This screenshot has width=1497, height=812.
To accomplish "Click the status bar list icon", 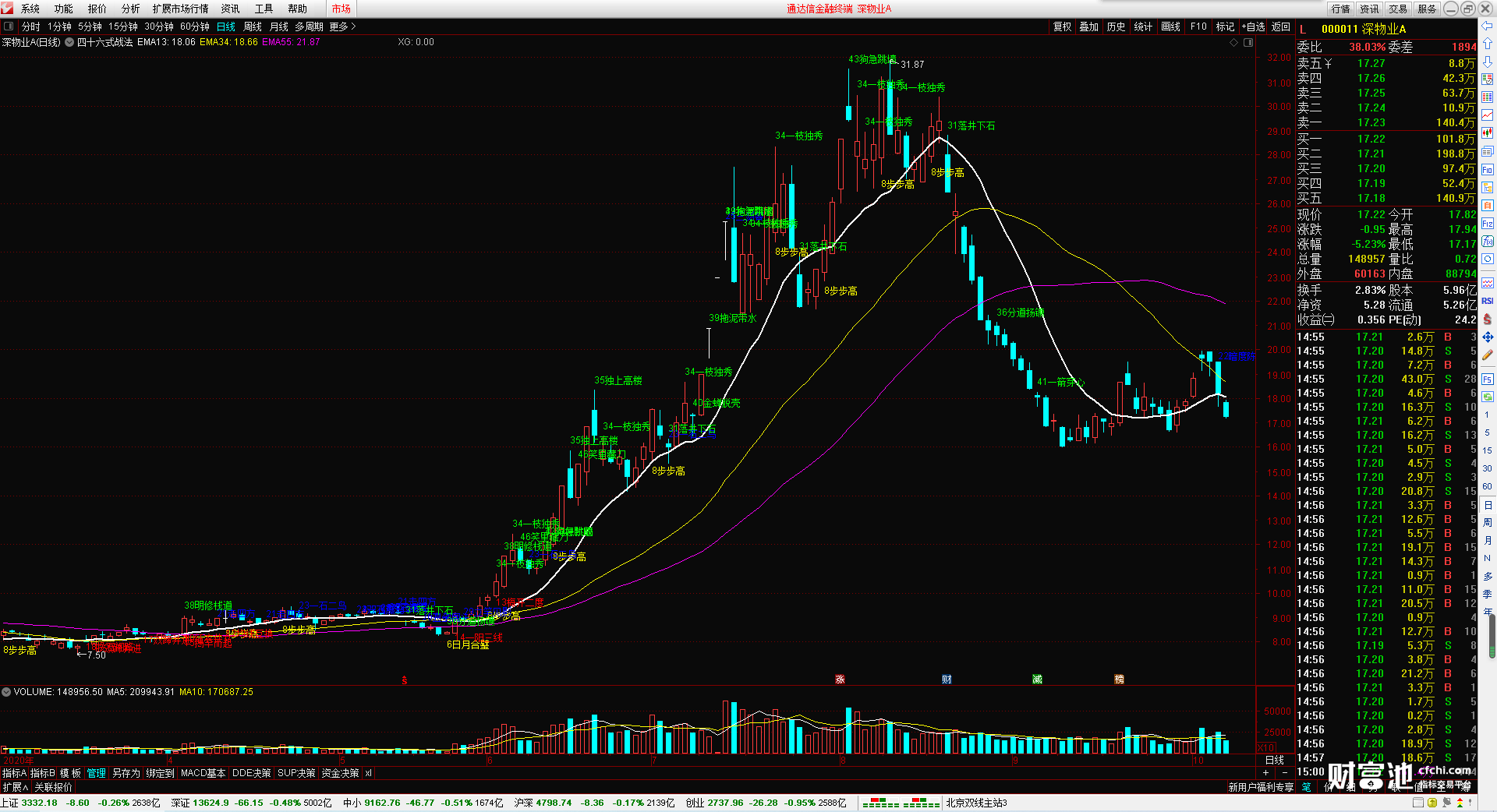I will click(x=1420, y=803).
